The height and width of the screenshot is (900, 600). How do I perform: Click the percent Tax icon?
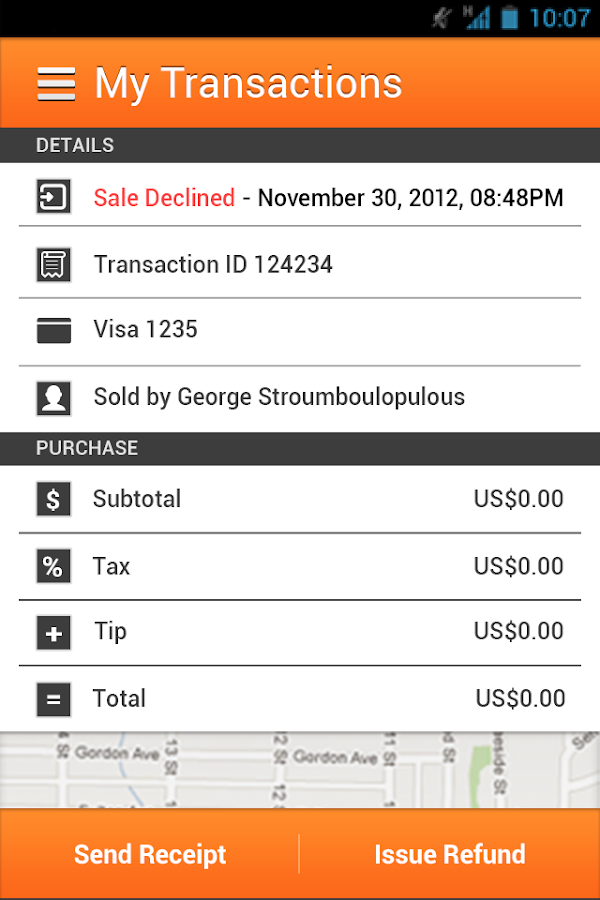[x=53, y=567]
